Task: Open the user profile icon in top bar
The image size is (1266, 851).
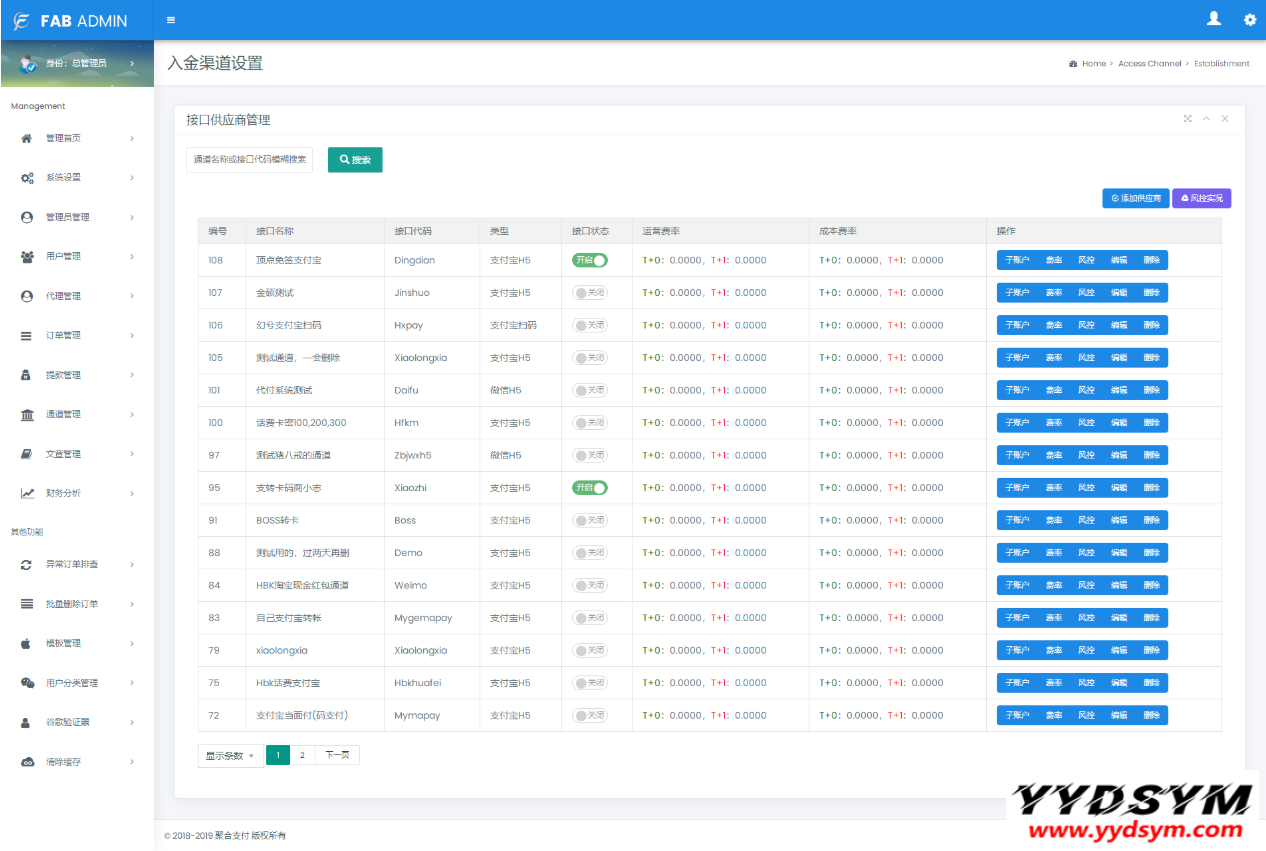Action: (1214, 19)
